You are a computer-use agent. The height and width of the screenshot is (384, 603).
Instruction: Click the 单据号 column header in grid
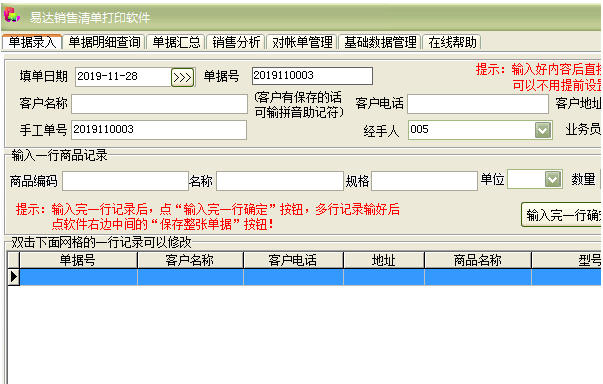click(x=78, y=260)
